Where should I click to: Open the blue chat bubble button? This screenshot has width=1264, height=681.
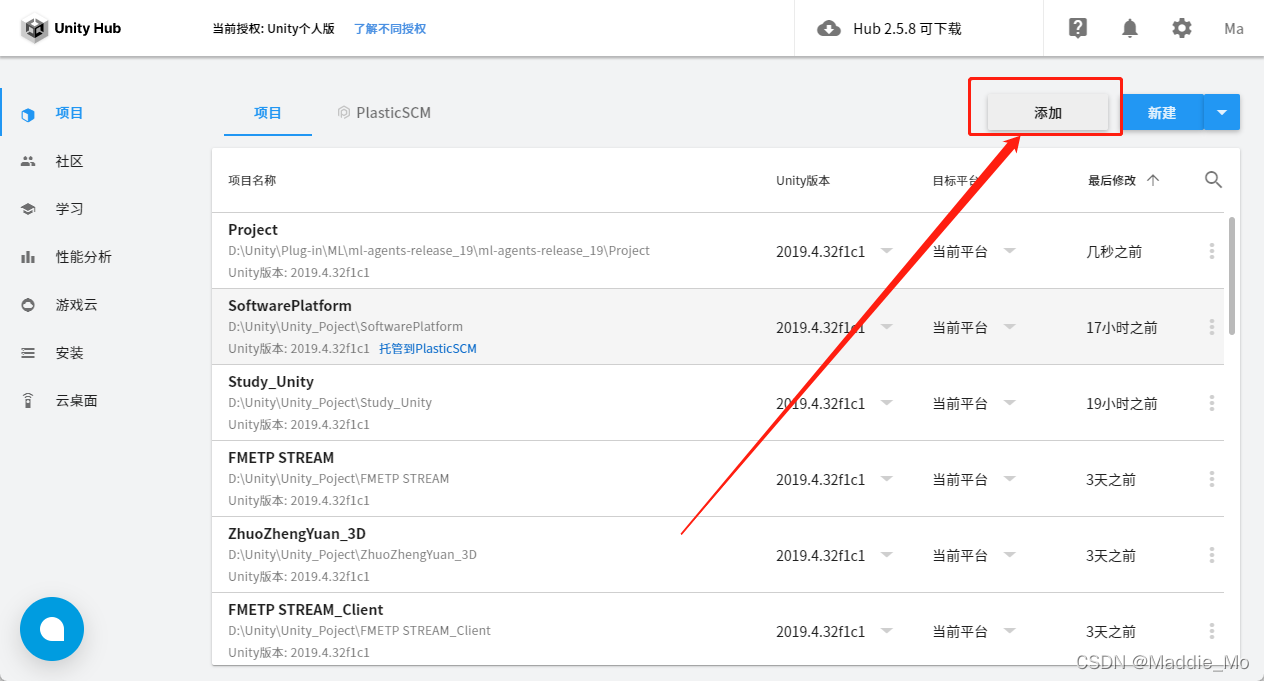coord(52,629)
